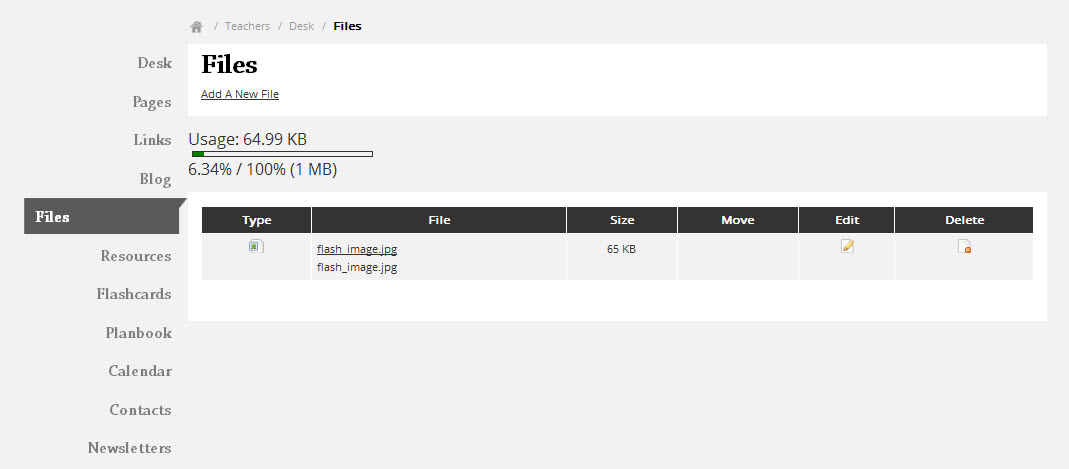Edit flash_image.jpg with the pencil icon
This screenshot has height=469, width=1069.
pyautogui.click(x=847, y=246)
